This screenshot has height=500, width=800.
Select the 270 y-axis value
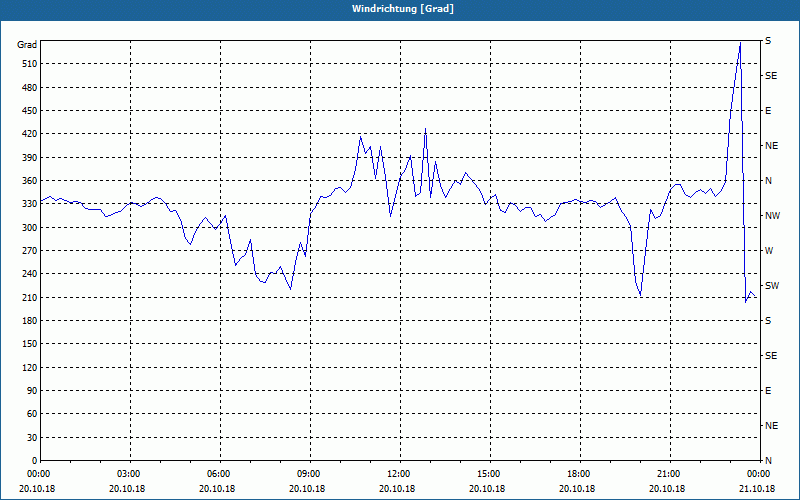click(30, 251)
